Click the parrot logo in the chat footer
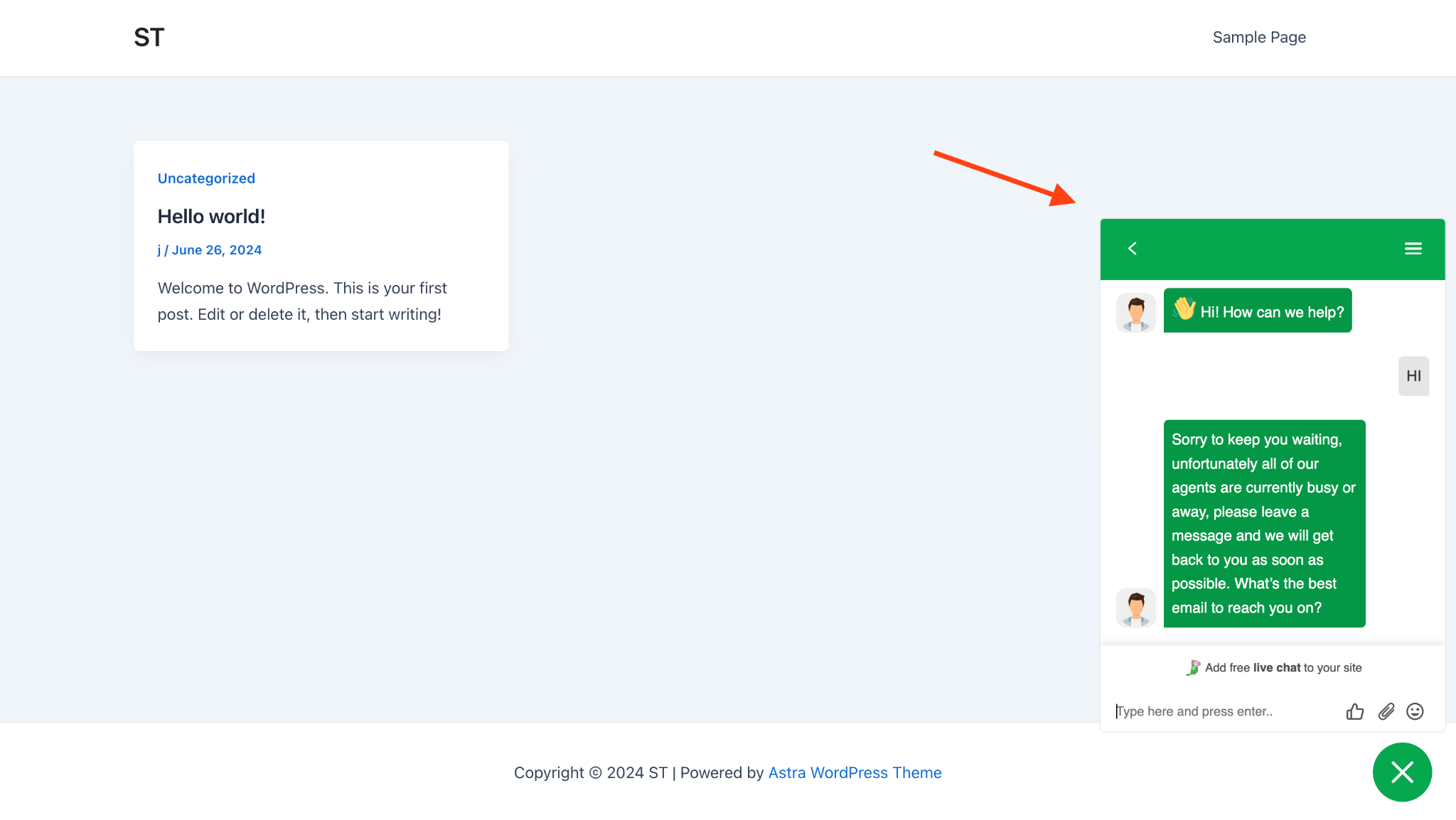Image resolution: width=1456 pixels, height=820 pixels. [1193, 667]
